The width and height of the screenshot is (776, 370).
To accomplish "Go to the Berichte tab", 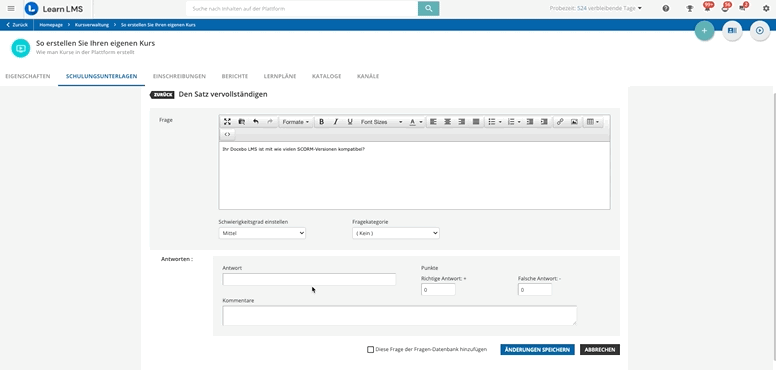I will coord(235,76).
